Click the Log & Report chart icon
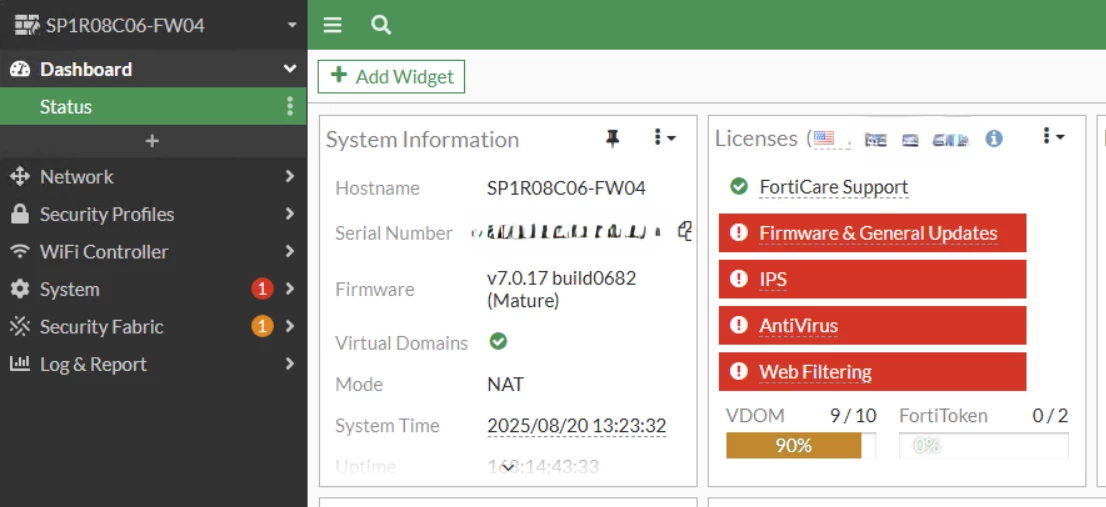This screenshot has height=507, width=1106. tap(20, 363)
